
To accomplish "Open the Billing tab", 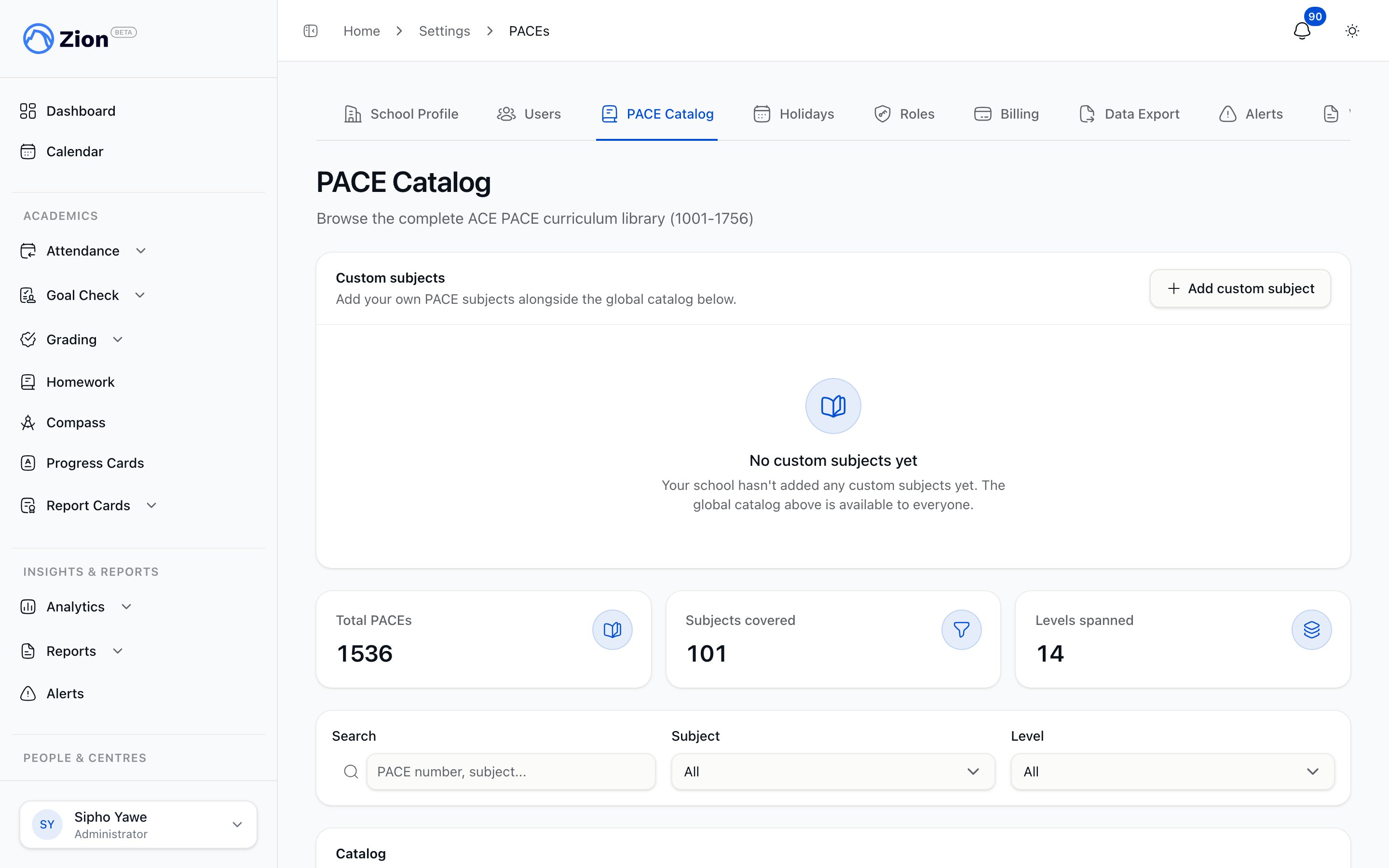I will (x=1006, y=114).
